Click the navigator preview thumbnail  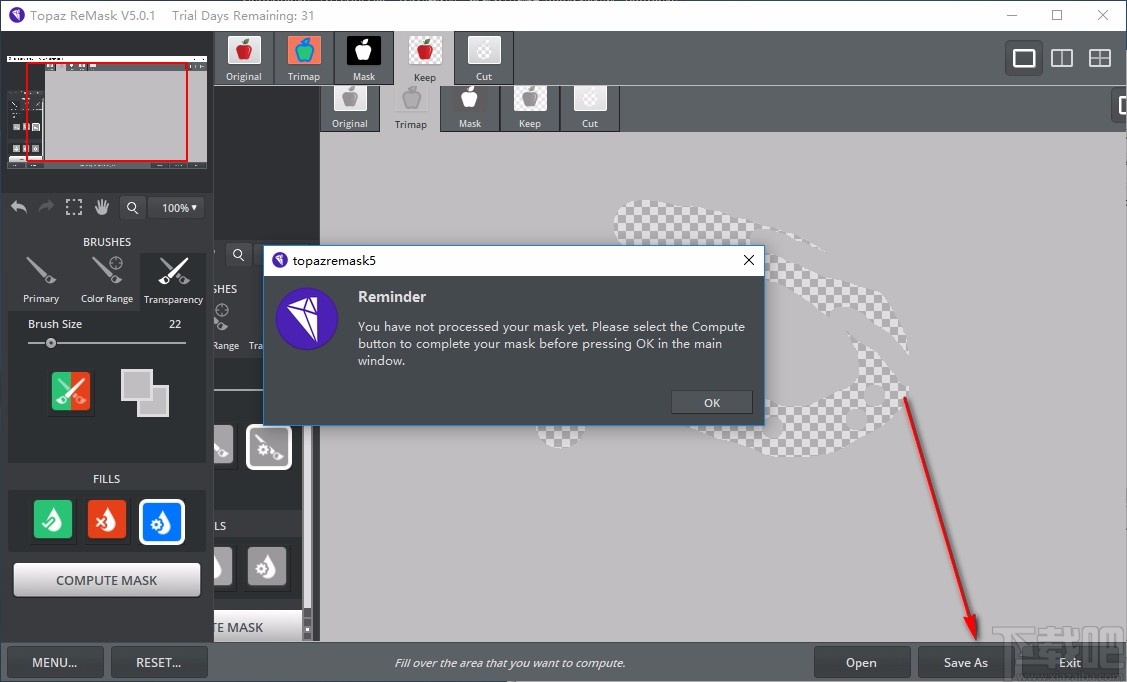[107, 111]
